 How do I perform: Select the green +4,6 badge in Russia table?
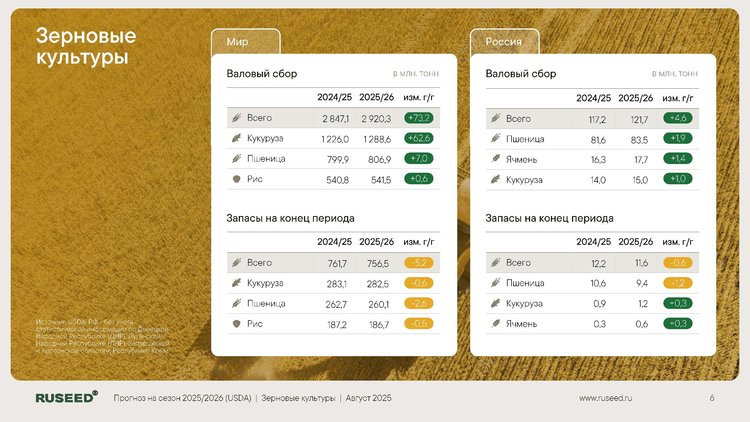(678, 118)
